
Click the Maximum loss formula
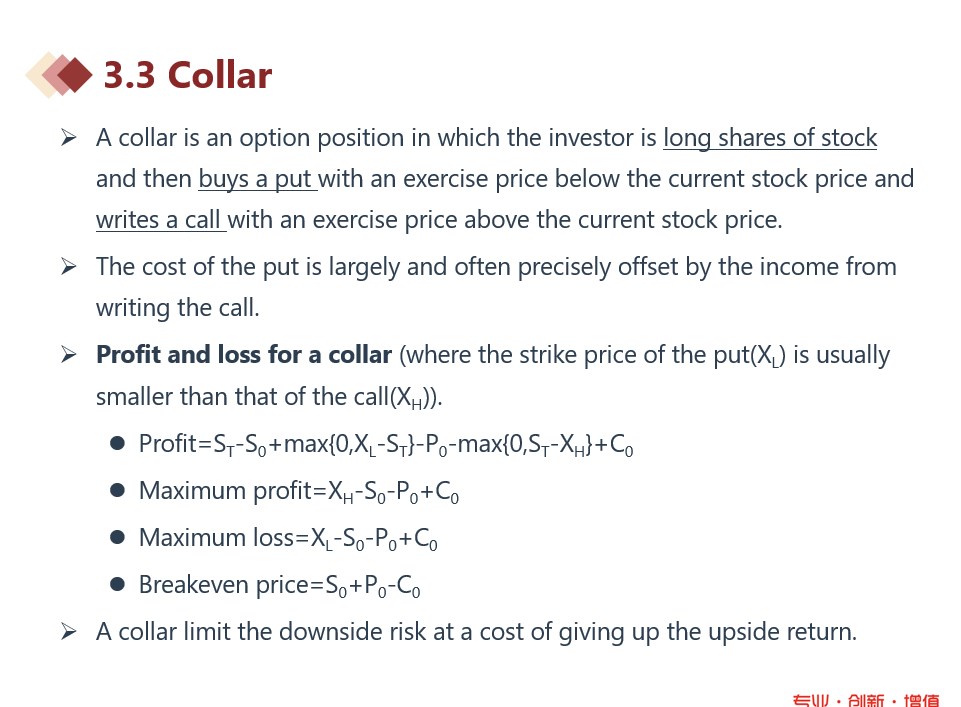tap(288, 538)
